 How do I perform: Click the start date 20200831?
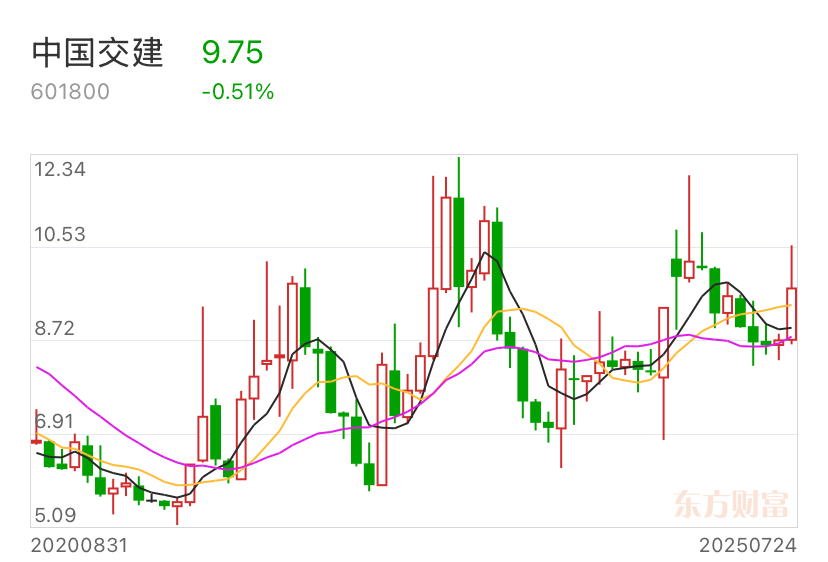click(79, 545)
